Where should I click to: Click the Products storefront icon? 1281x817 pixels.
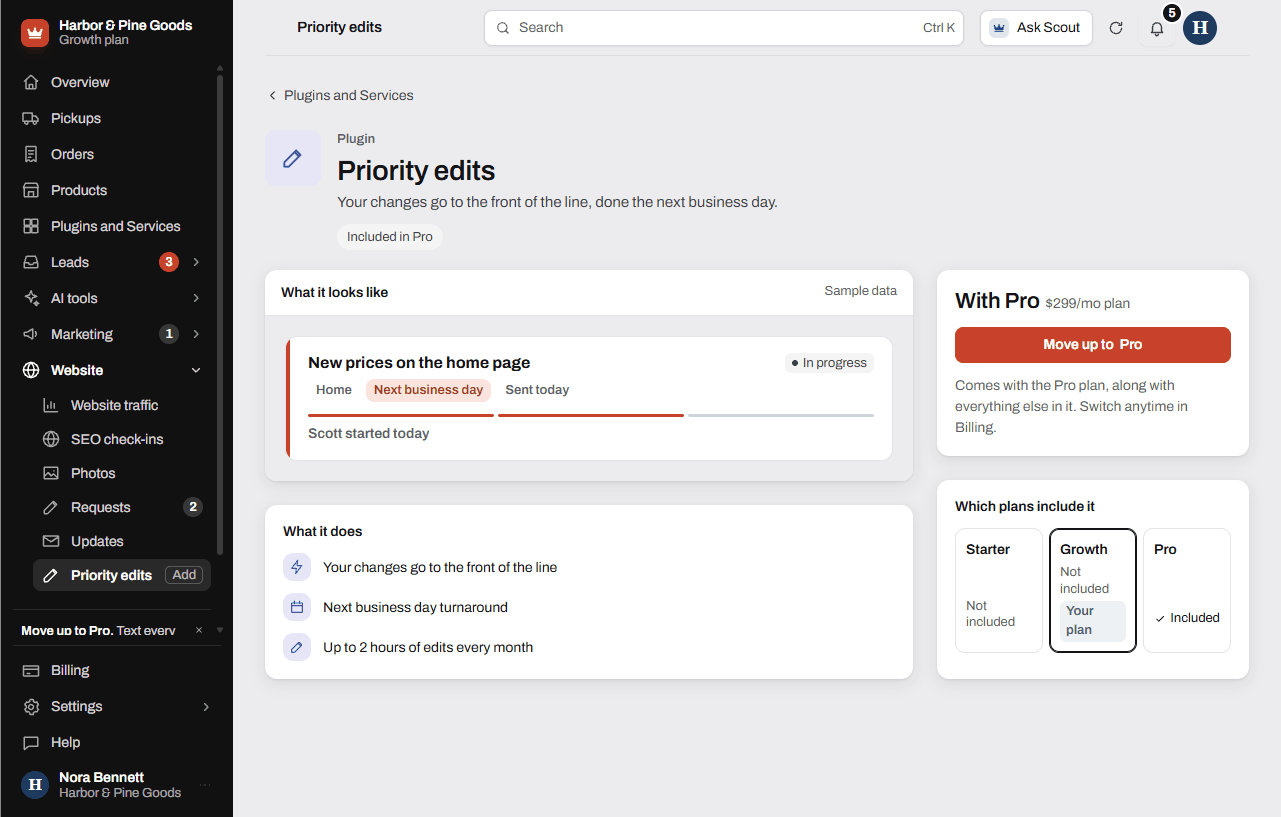click(x=31, y=190)
